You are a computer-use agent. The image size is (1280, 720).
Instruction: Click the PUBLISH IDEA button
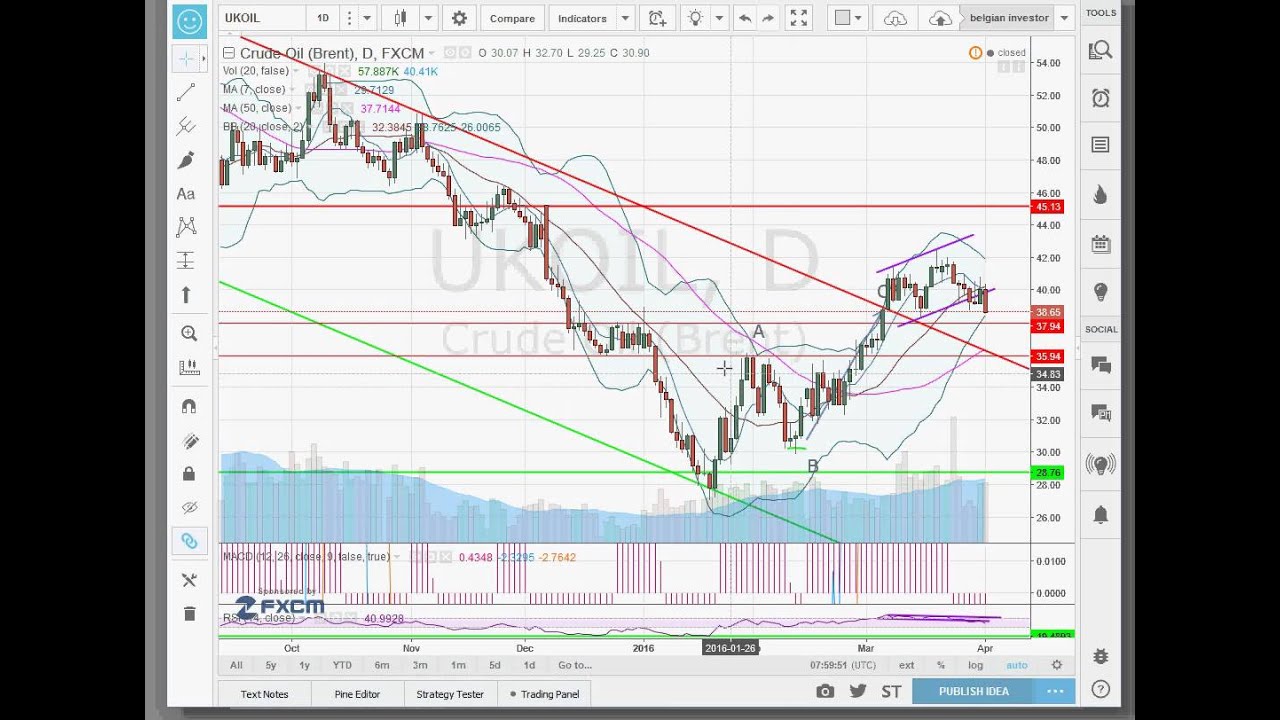click(973, 691)
